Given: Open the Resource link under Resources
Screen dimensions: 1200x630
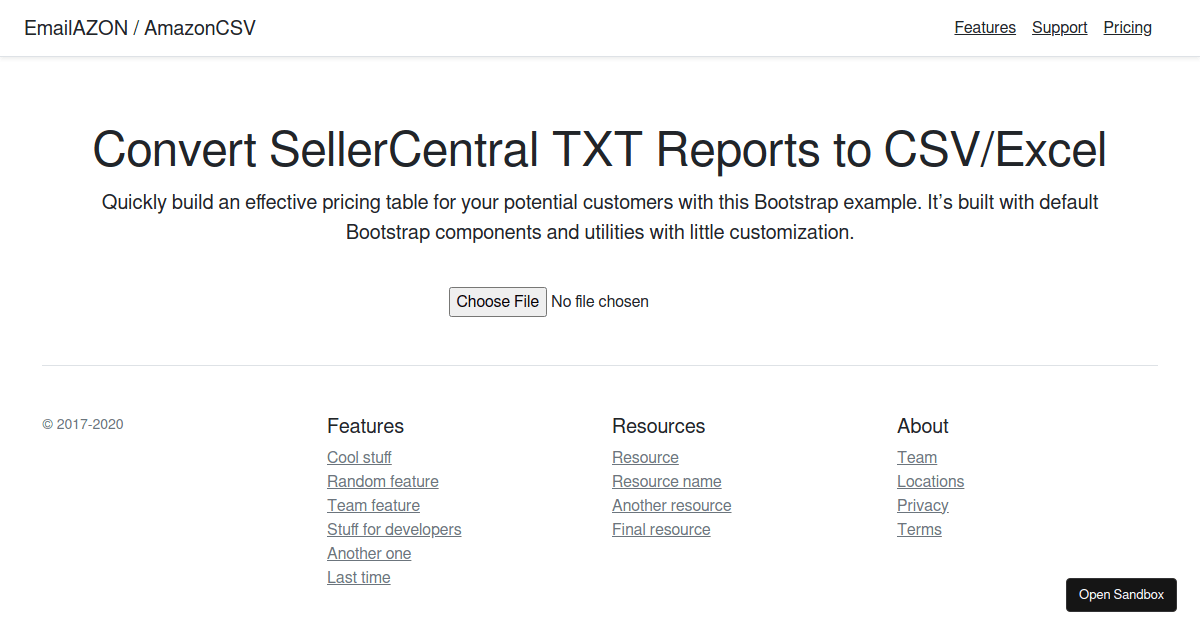Looking at the screenshot, I should point(645,457).
